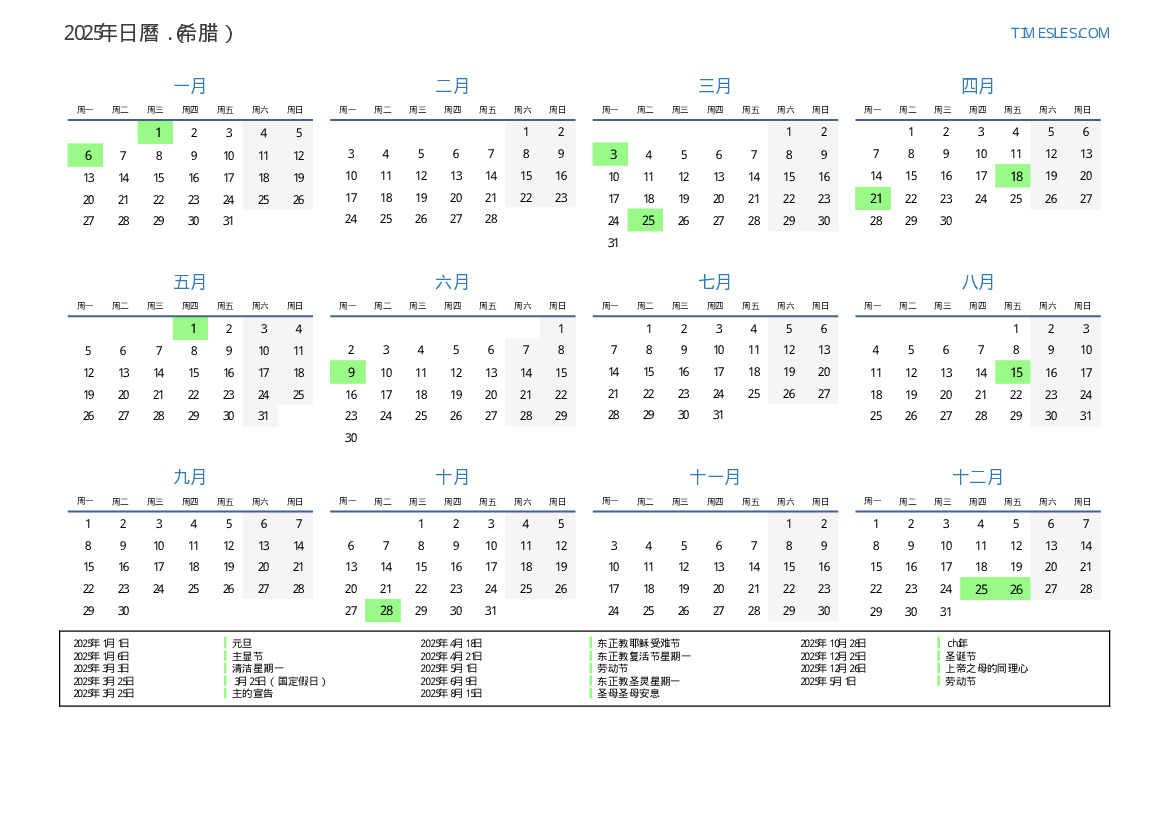Click highlighted March 25 holiday cell
The height and width of the screenshot is (827, 1169).
646,221
